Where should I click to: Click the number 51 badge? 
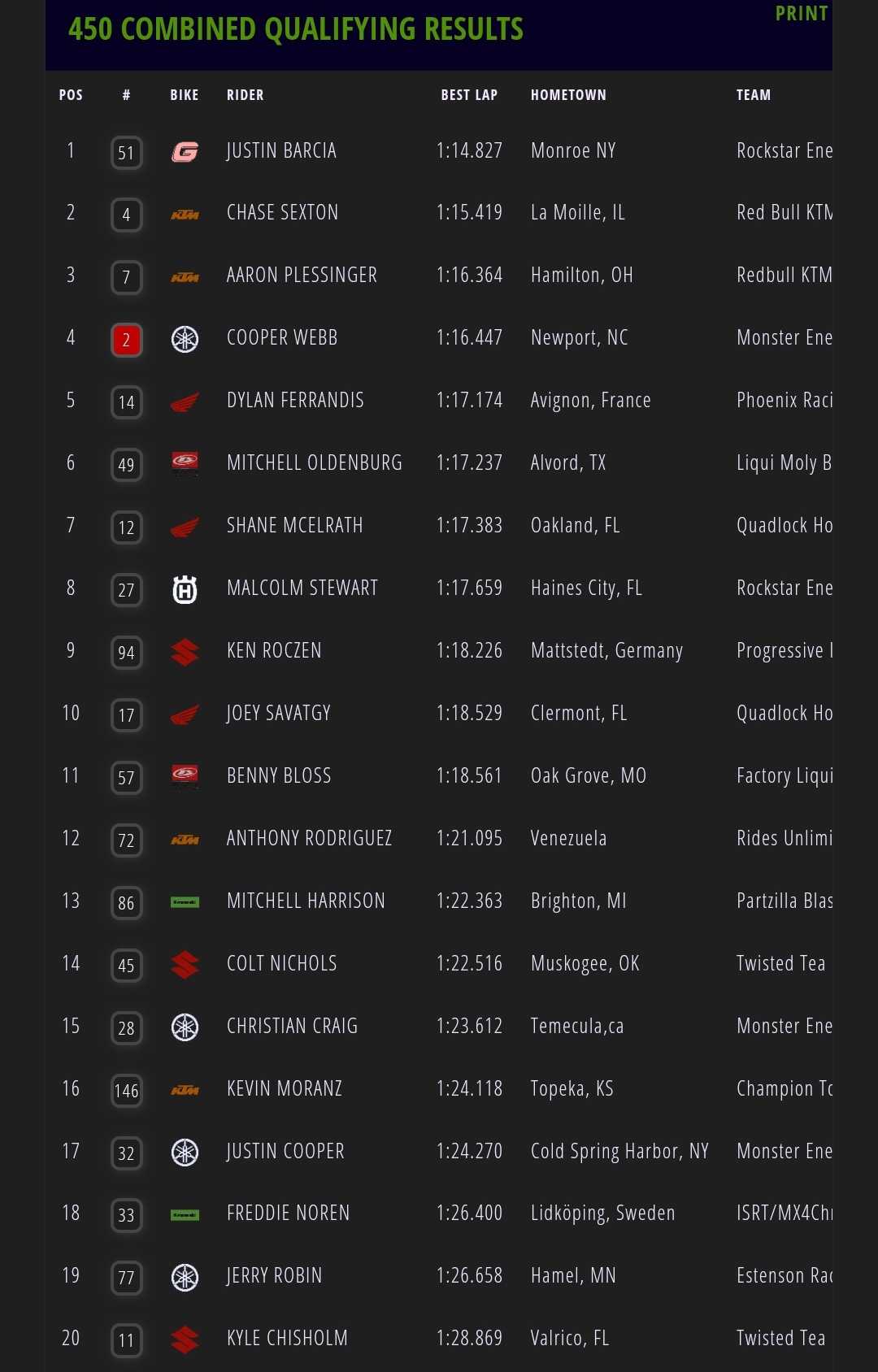(x=126, y=153)
